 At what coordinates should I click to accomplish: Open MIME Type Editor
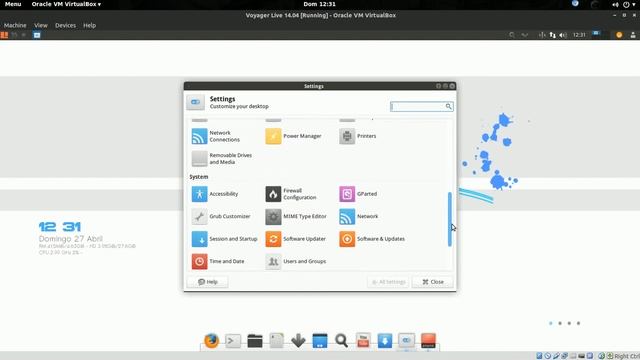(296, 216)
